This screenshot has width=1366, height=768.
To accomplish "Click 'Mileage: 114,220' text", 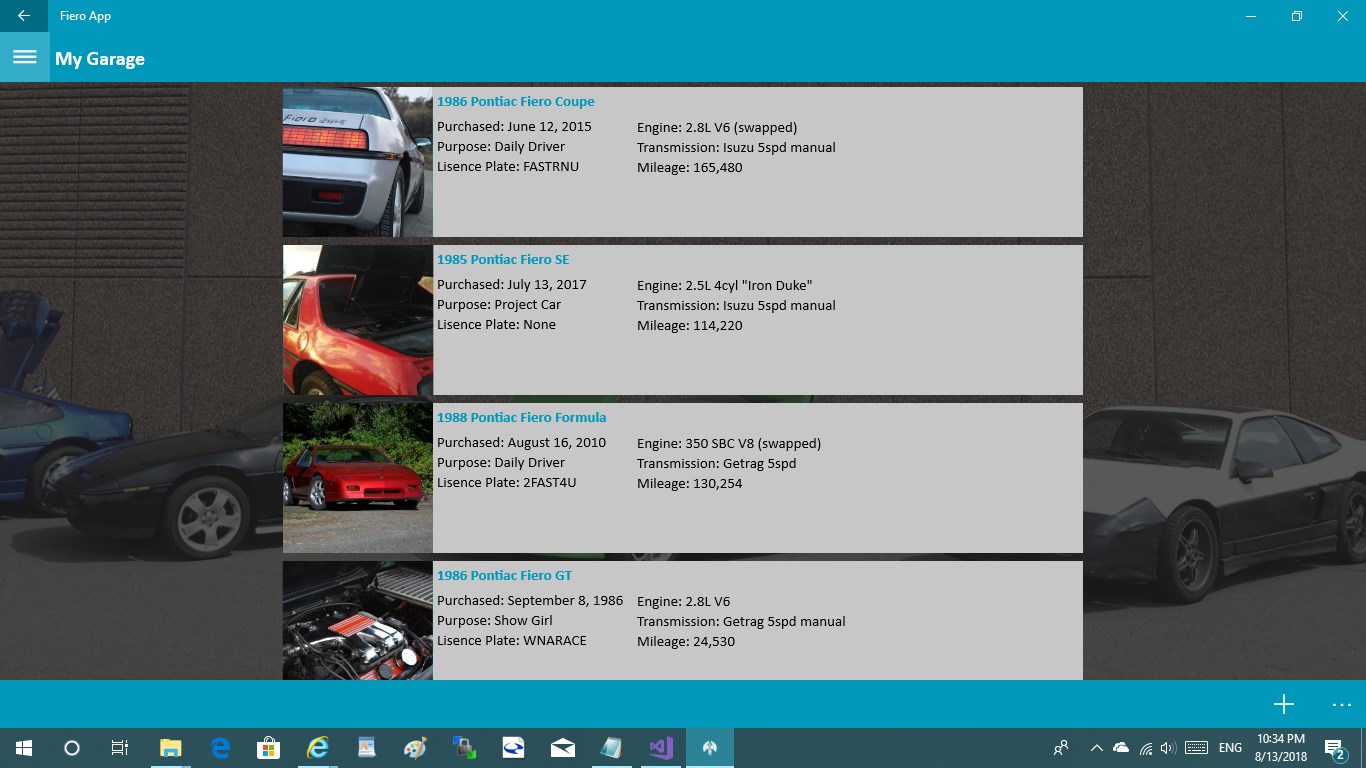I will [x=690, y=325].
